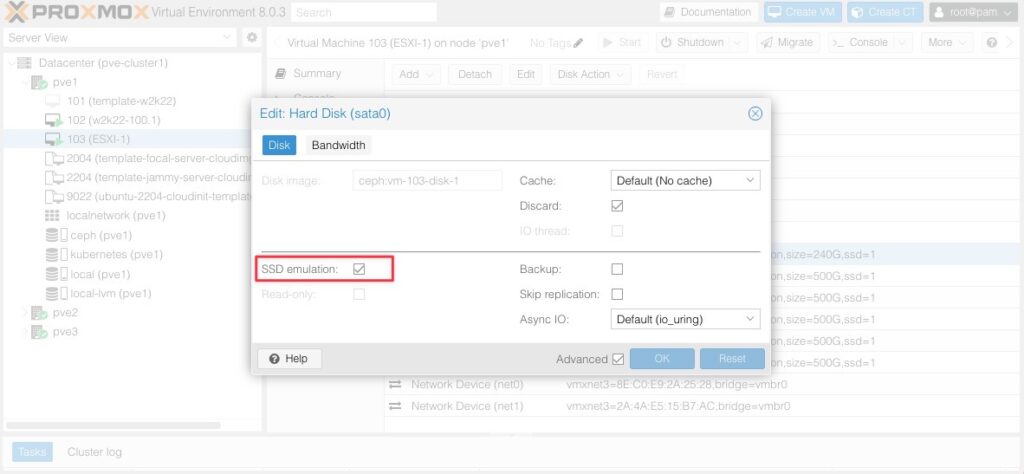Enable the Skip replication checkbox
The image size is (1024, 474).
616,294
